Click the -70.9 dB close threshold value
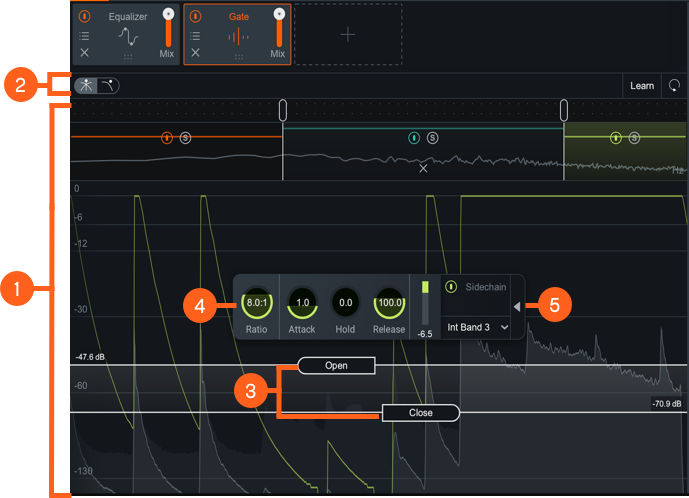The width and height of the screenshot is (689, 498). point(667,403)
